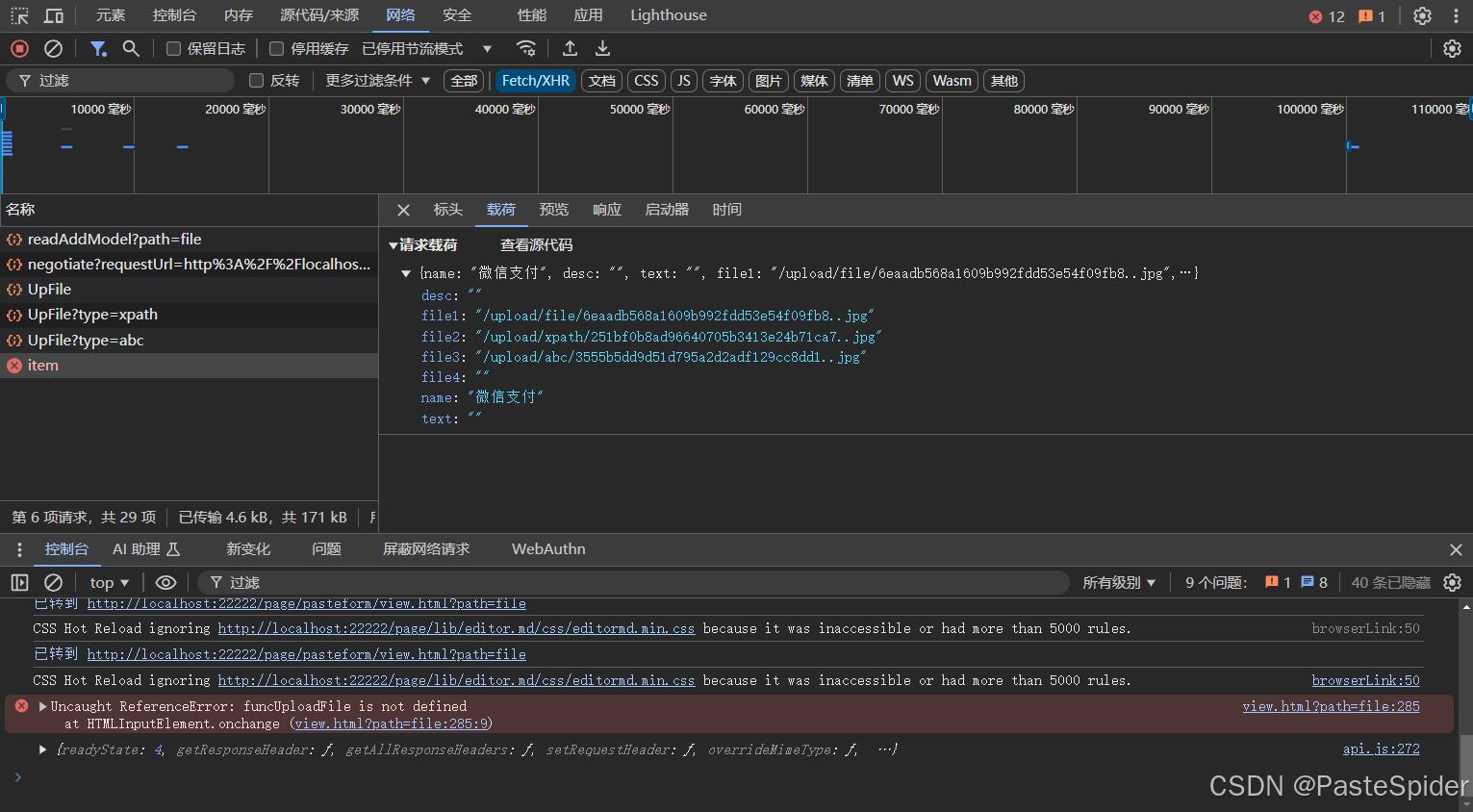
Task: Toggle the Fetch/XHR filter
Action: pos(535,81)
